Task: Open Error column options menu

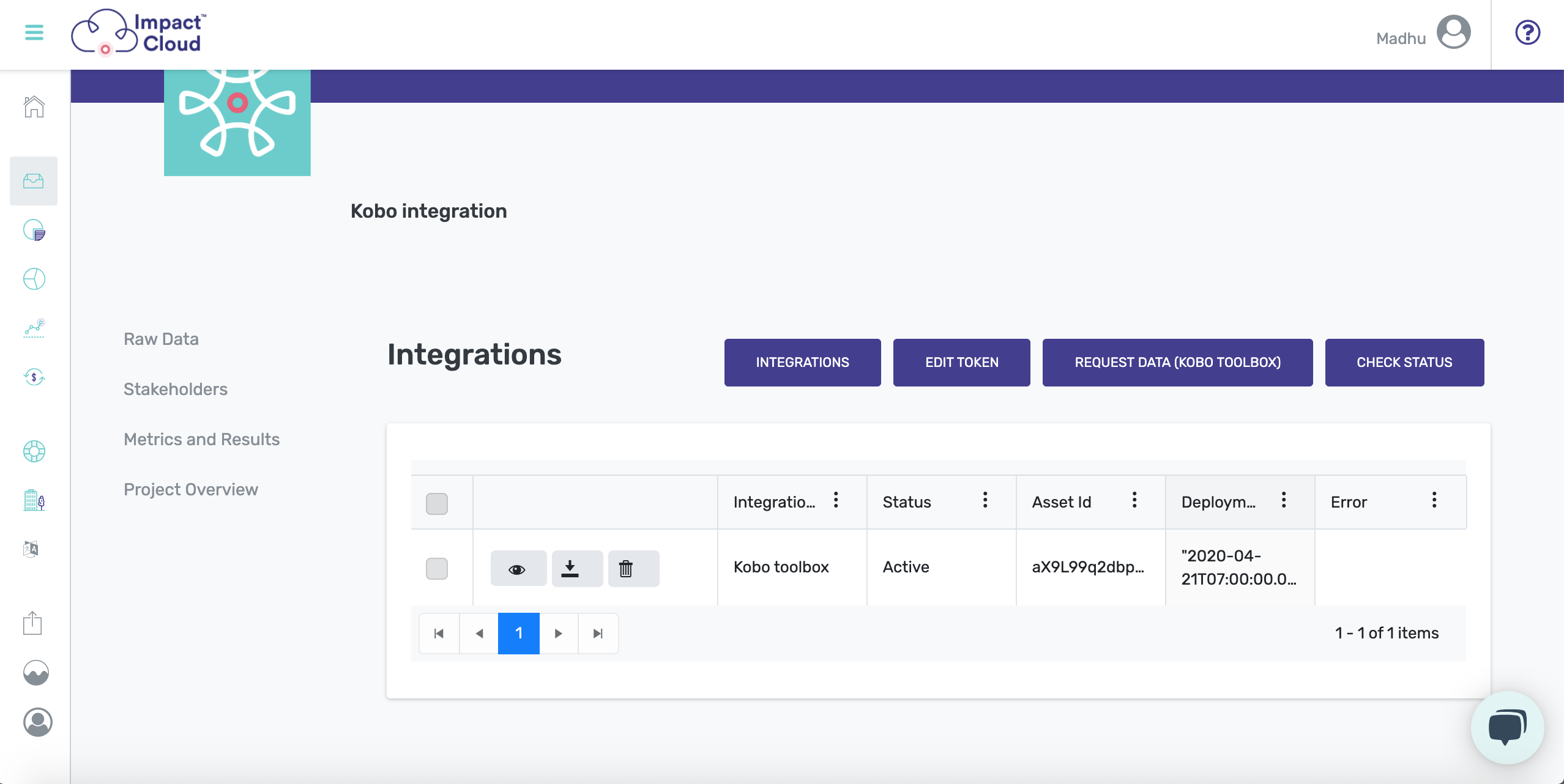Action: coord(1434,500)
